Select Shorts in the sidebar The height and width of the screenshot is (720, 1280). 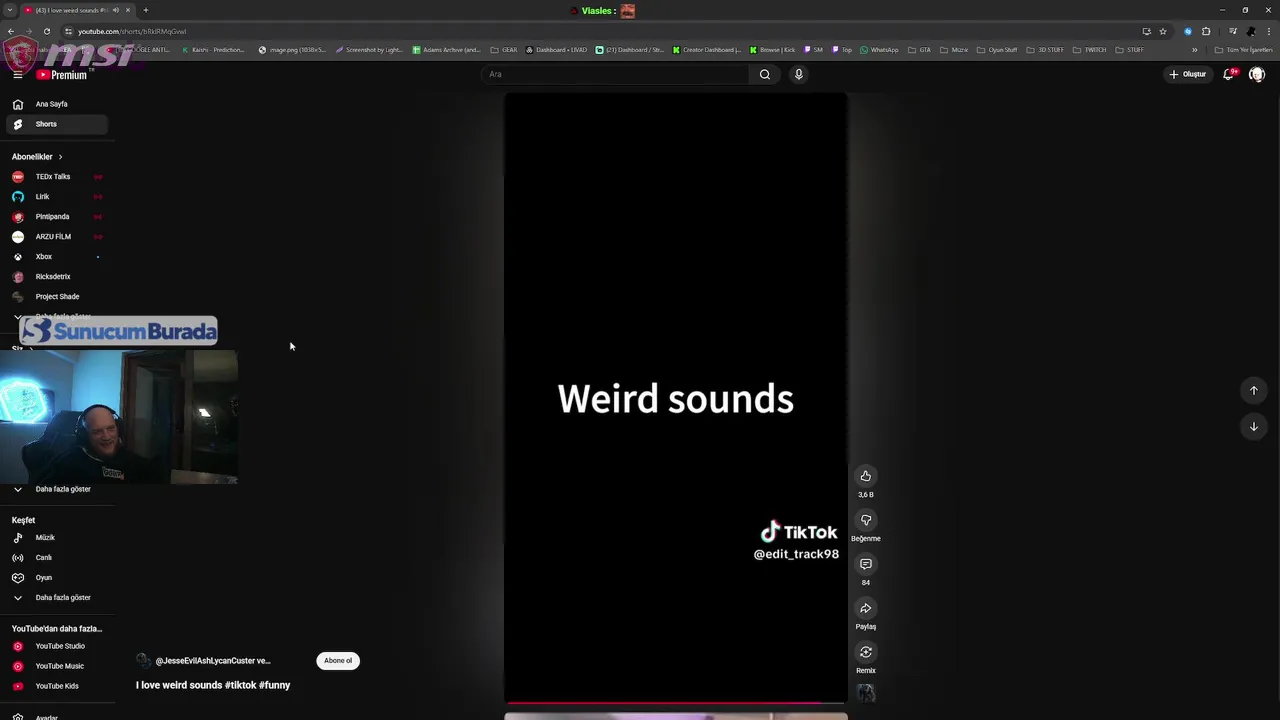coord(58,124)
